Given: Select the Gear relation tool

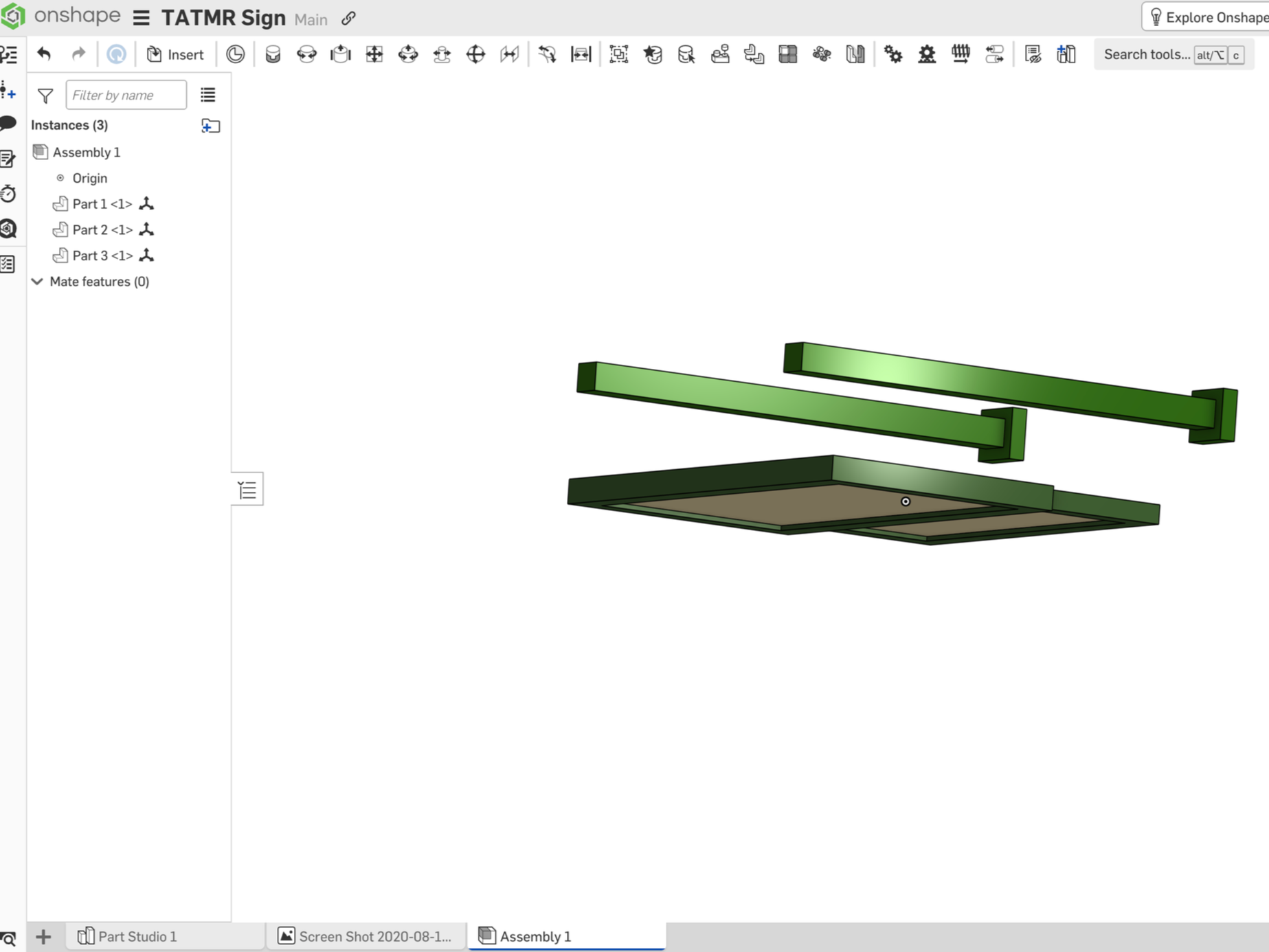Looking at the screenshot, I should pyautogui.click(x=893, y=54).
